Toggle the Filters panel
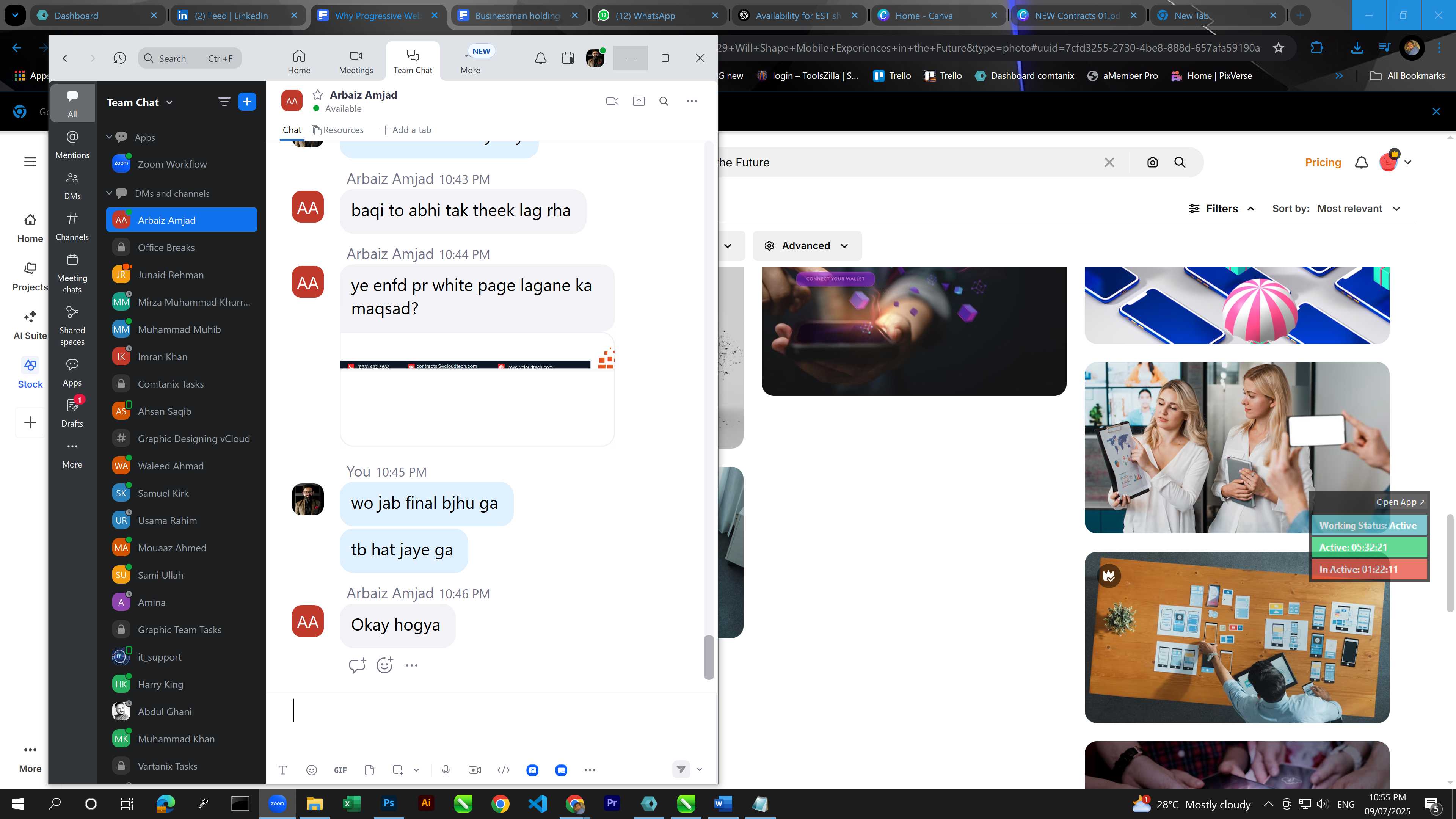Viewport: 1456px width, 819px height. 1222,209
